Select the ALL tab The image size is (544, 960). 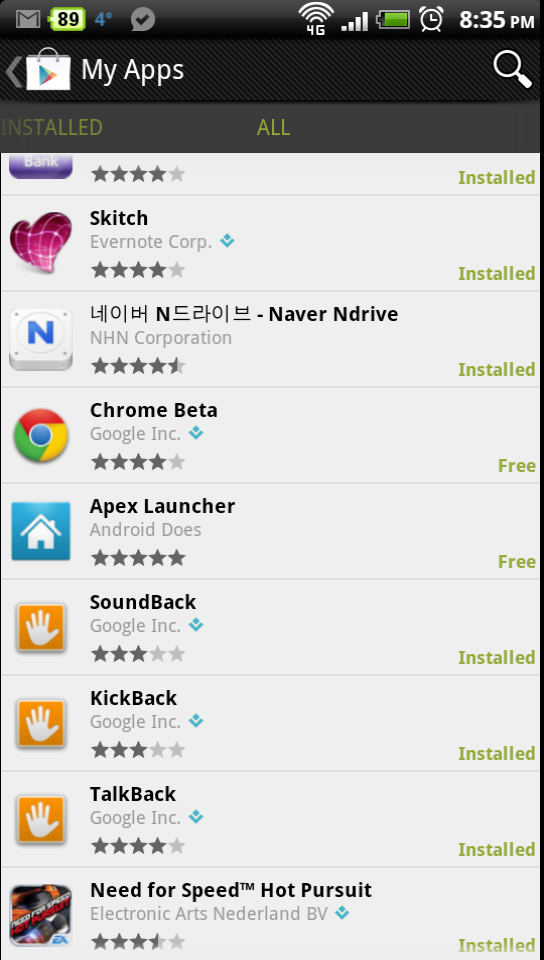pyautogui.click(x=273, y=127)
